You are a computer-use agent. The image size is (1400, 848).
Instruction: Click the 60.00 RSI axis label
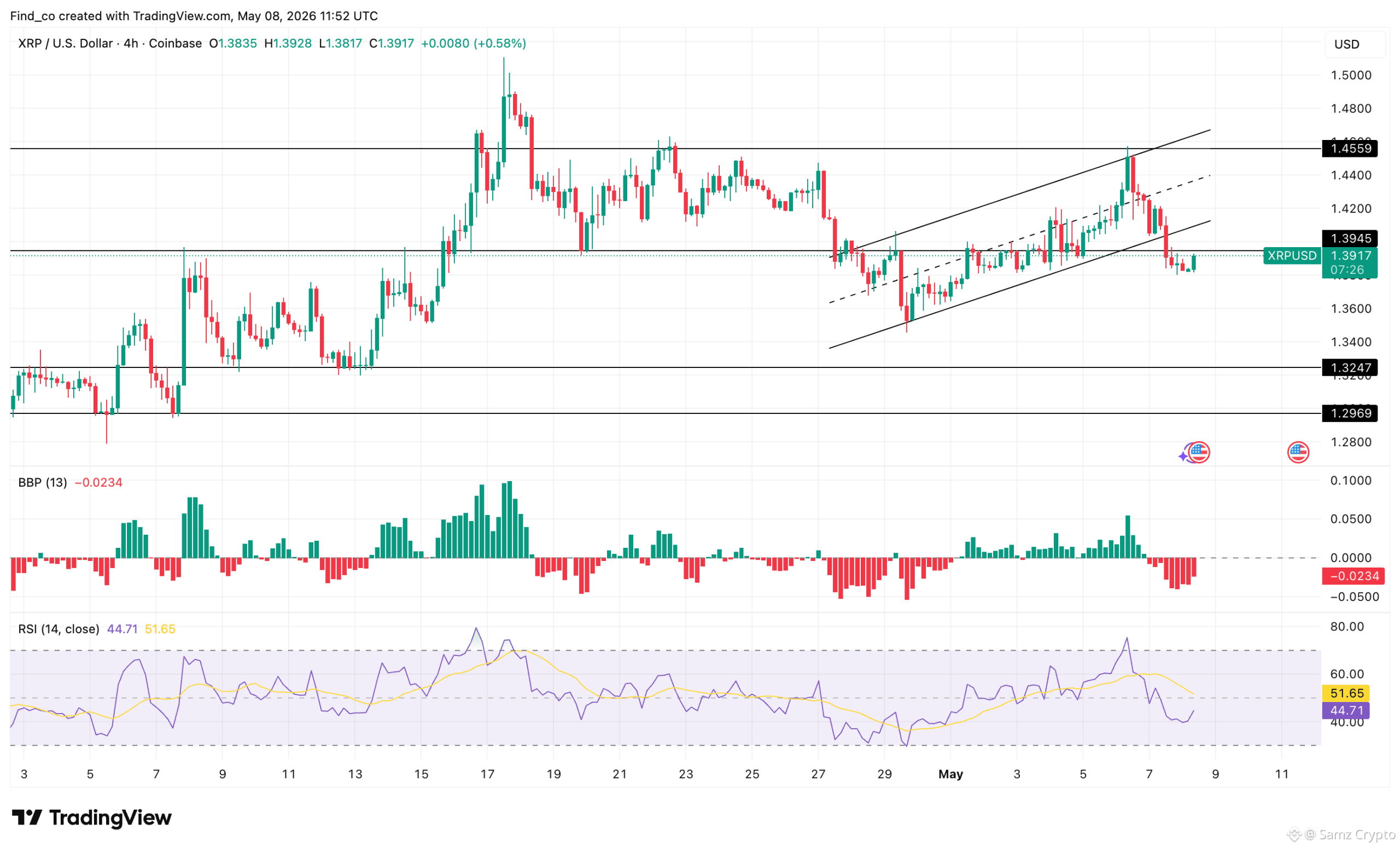1347,675
